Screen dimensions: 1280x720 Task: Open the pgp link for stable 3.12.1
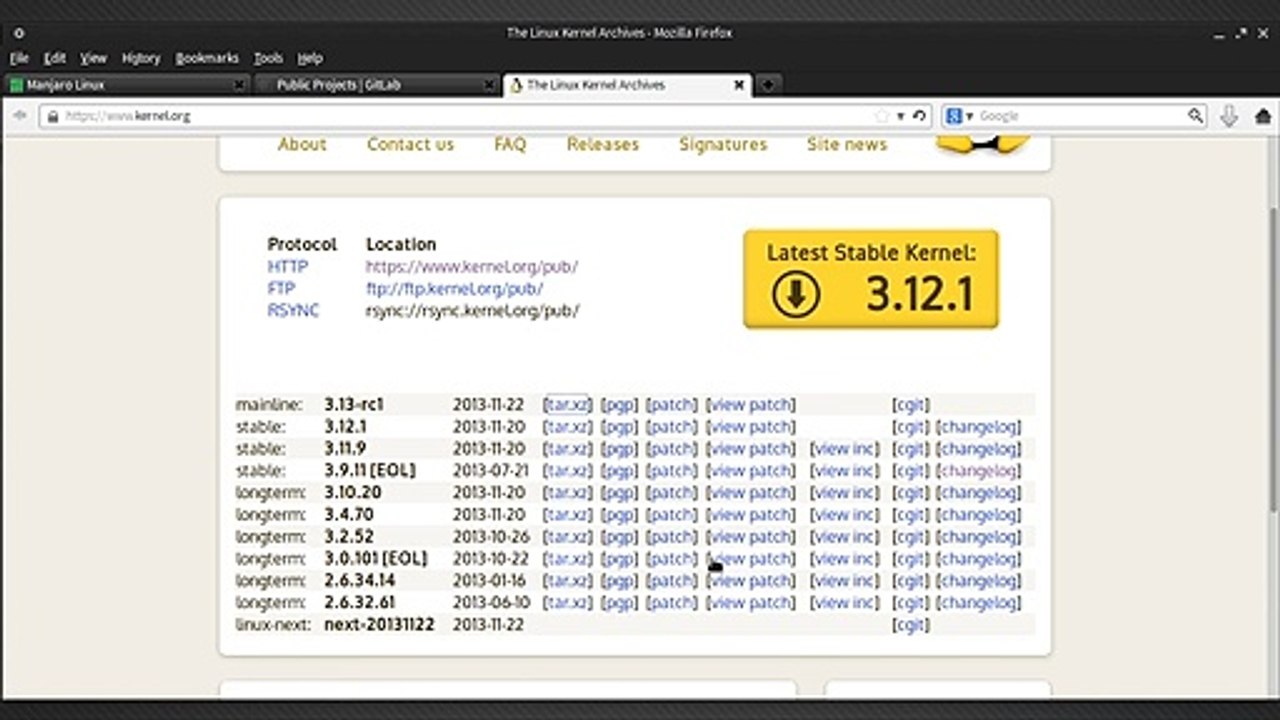point(619,427)
